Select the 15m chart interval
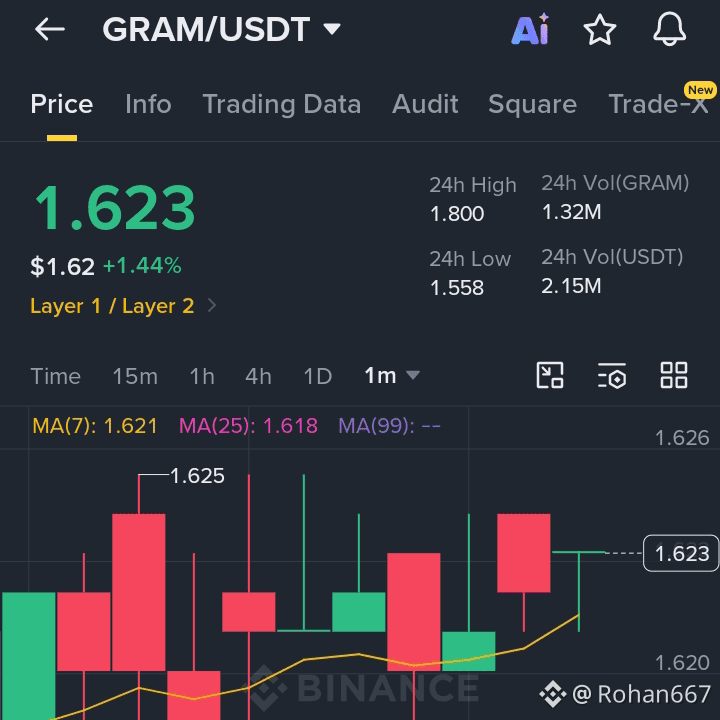720x720 pixels. click(135, 377)
